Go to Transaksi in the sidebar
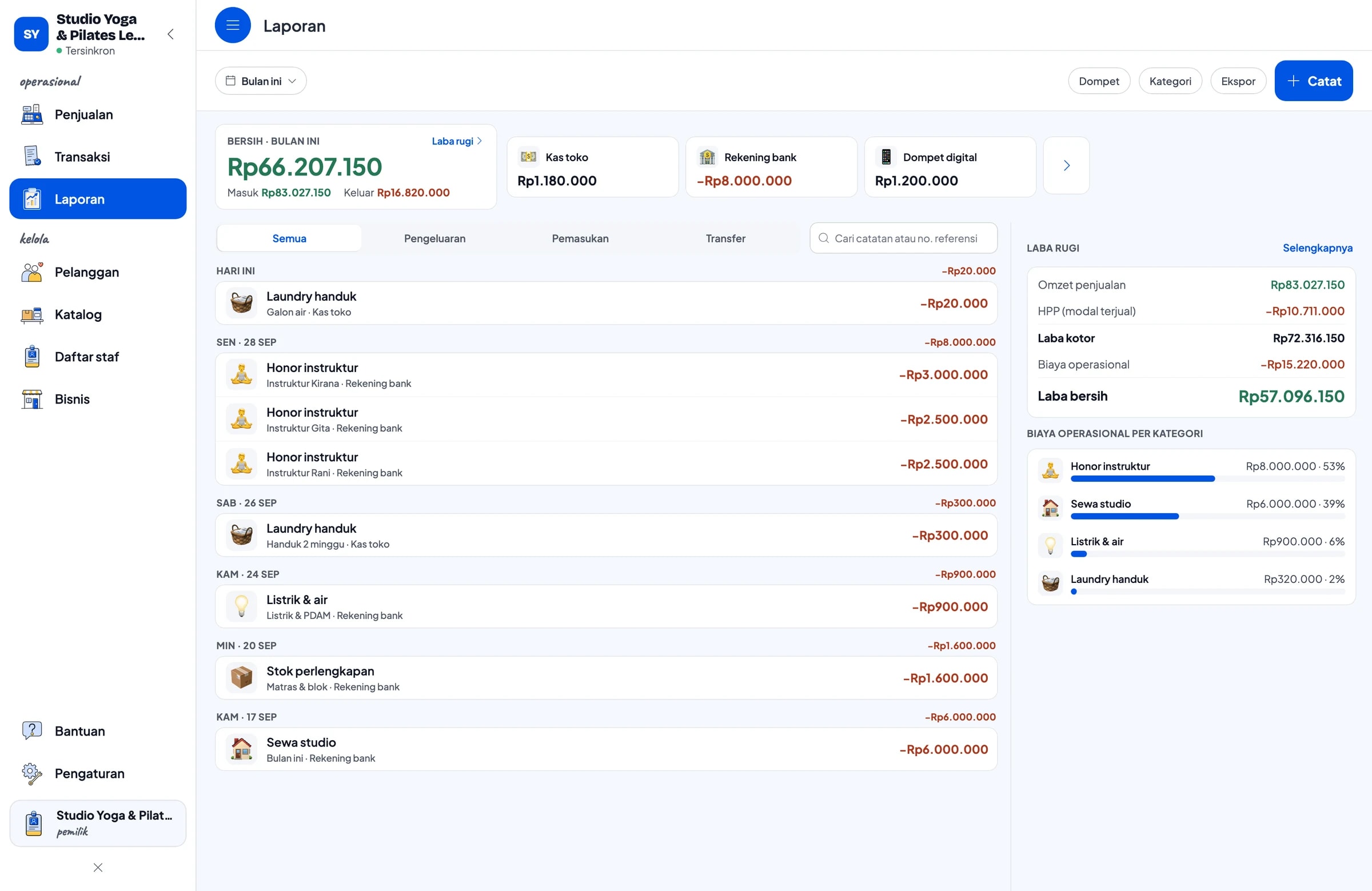 [x=98, y=157]
